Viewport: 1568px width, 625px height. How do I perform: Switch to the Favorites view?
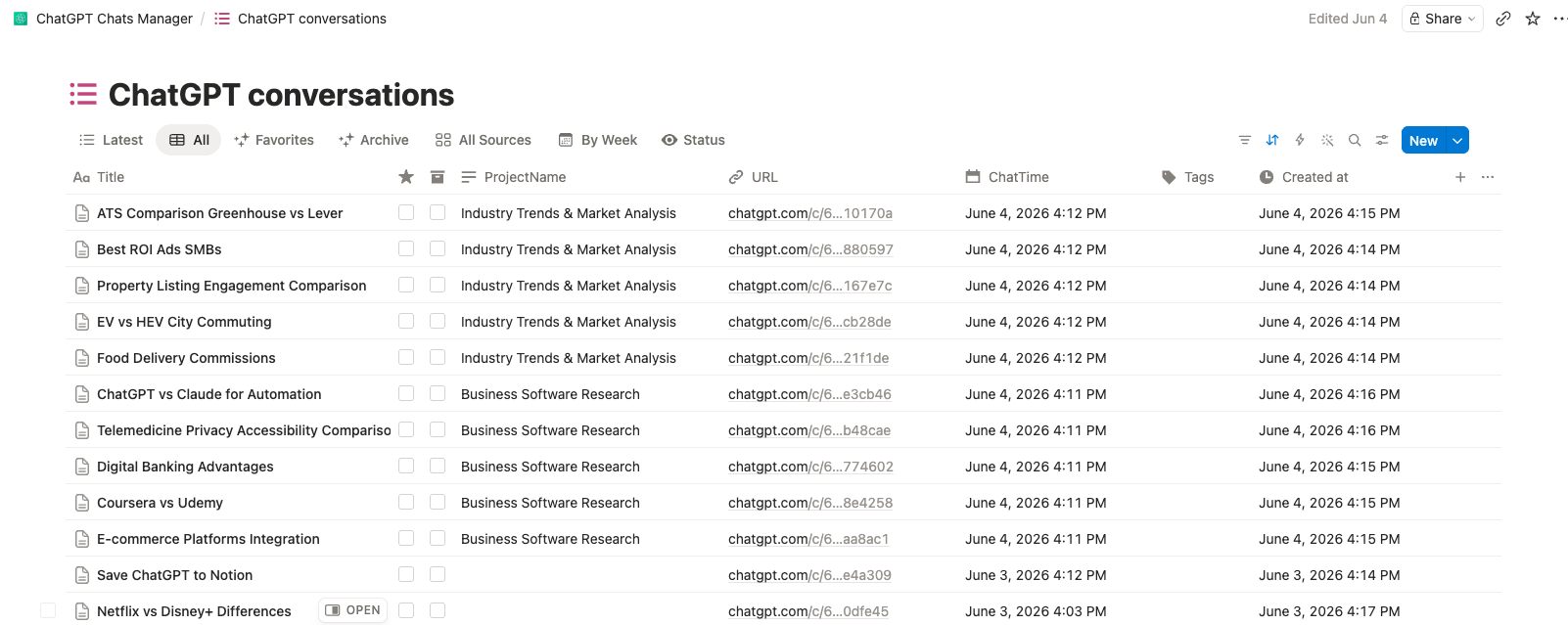(274, 140)
